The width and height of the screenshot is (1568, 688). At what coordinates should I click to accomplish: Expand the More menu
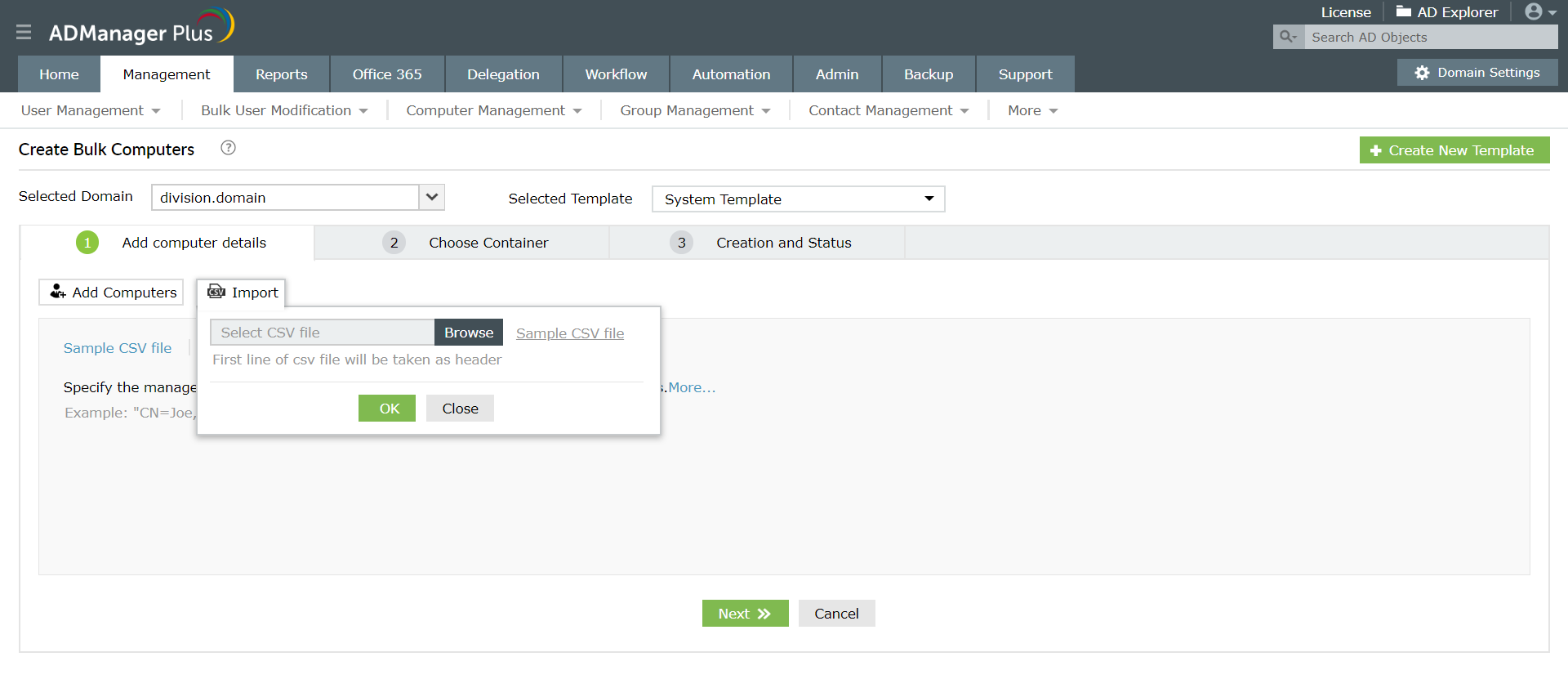(1032, 110)
